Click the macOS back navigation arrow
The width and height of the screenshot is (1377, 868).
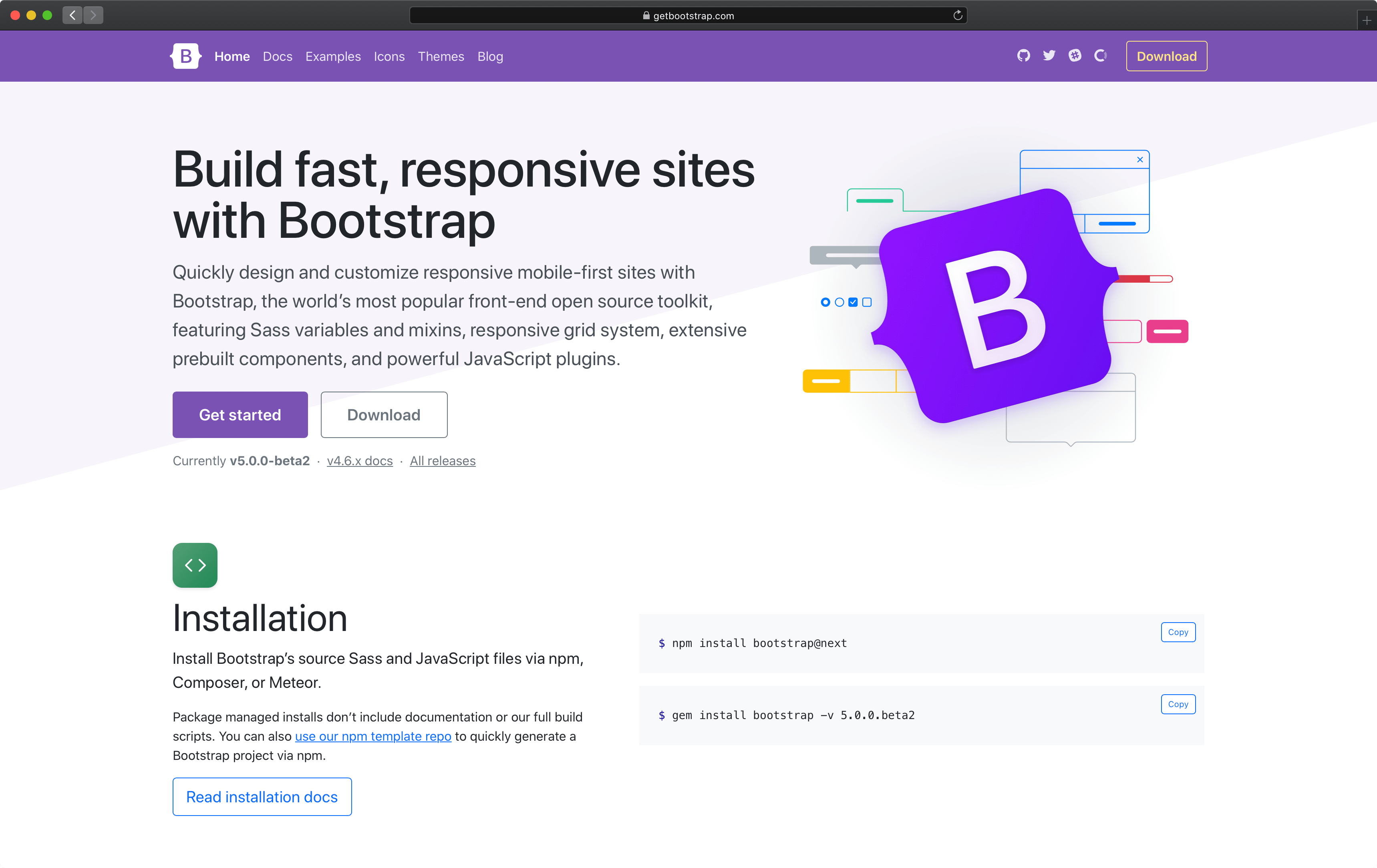tap(73, 15)
